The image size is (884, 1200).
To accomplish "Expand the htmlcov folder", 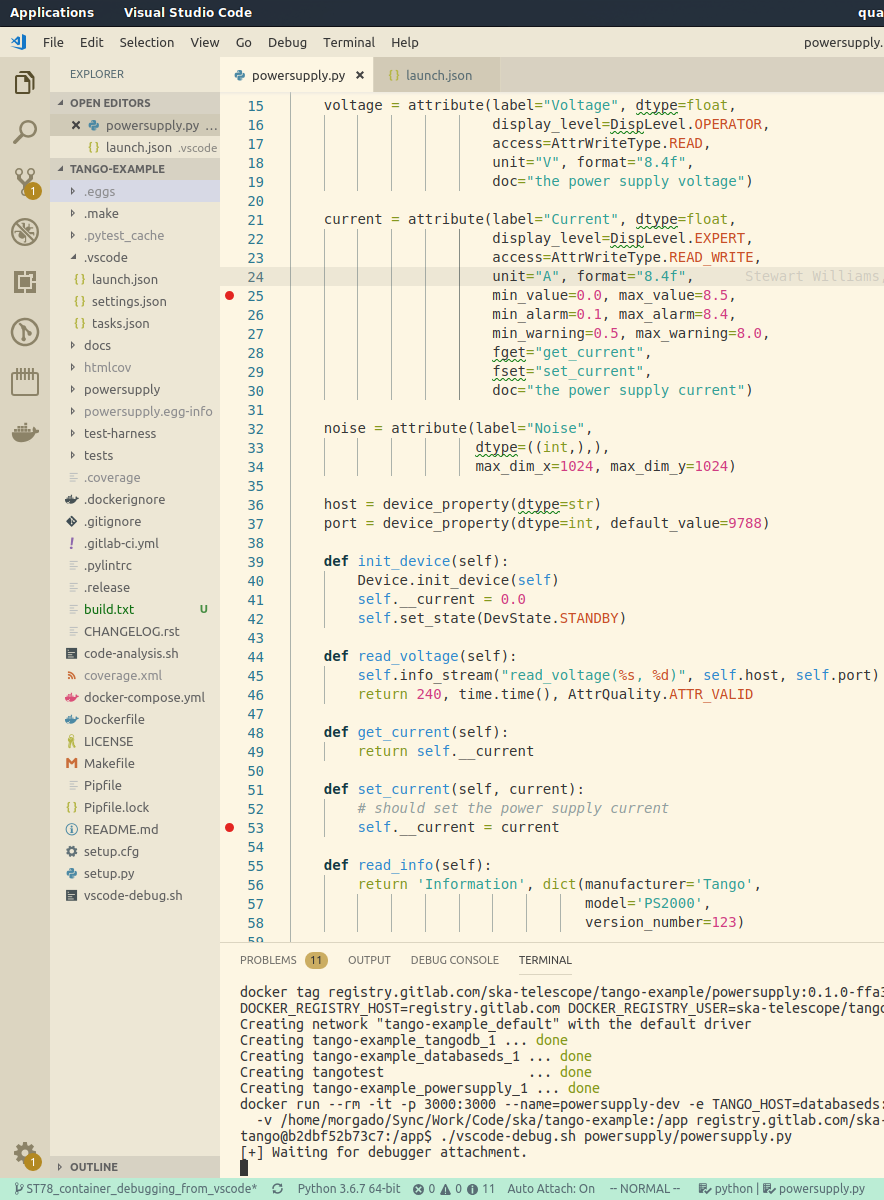I will point(135,367).
